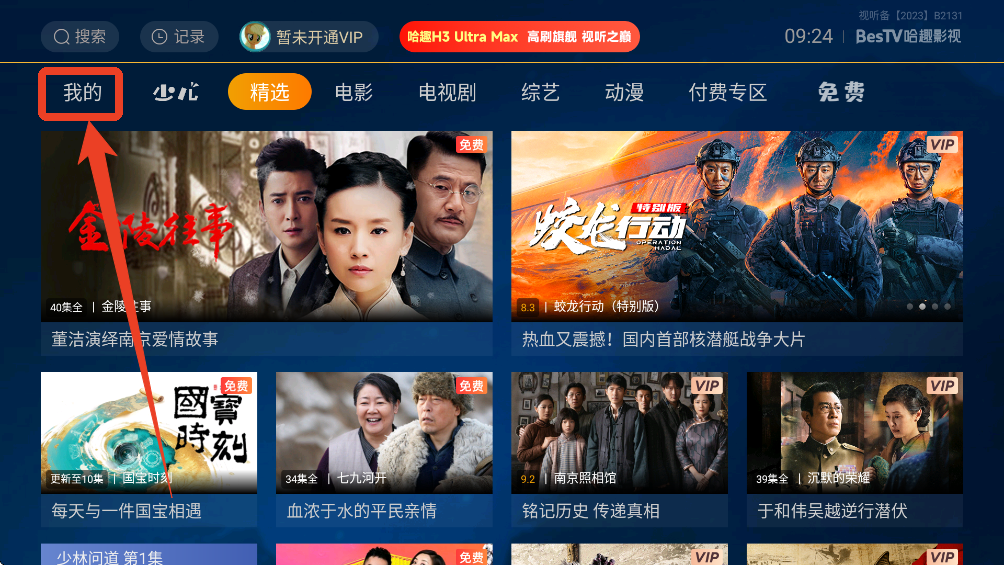The image size is (1004, 565).
Task: Click the pony profile avatar
Action: tap(255, 37)
